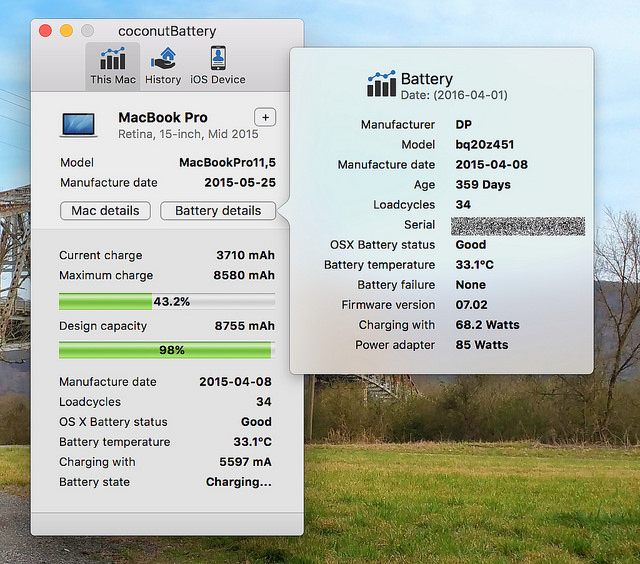Select the MacBookPro11,5 model value
This screenshot has width=640, height=564.
[227, 162]
